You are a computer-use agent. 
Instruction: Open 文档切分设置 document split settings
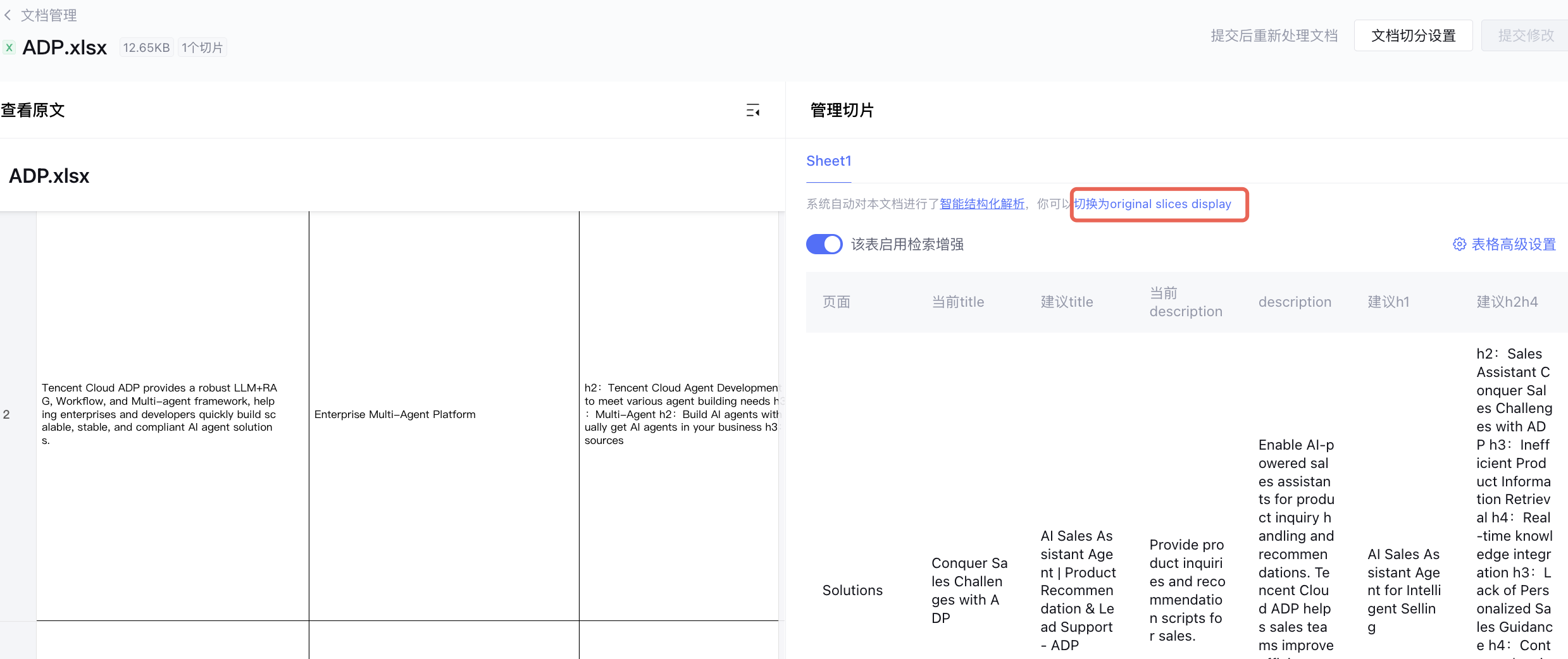pos(1413,35)
